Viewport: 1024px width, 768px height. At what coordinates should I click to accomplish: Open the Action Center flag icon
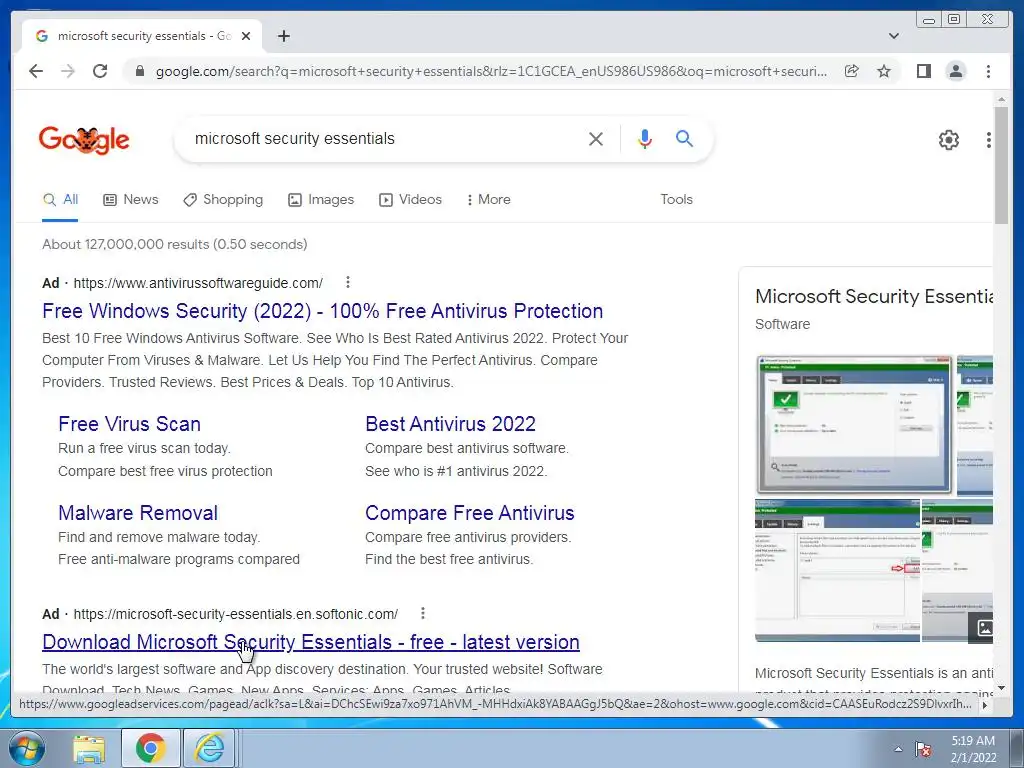click(923, 749)
